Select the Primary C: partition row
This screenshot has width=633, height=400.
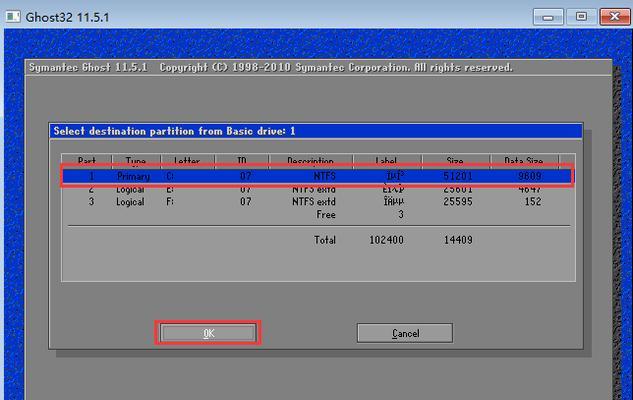[317, 176]
